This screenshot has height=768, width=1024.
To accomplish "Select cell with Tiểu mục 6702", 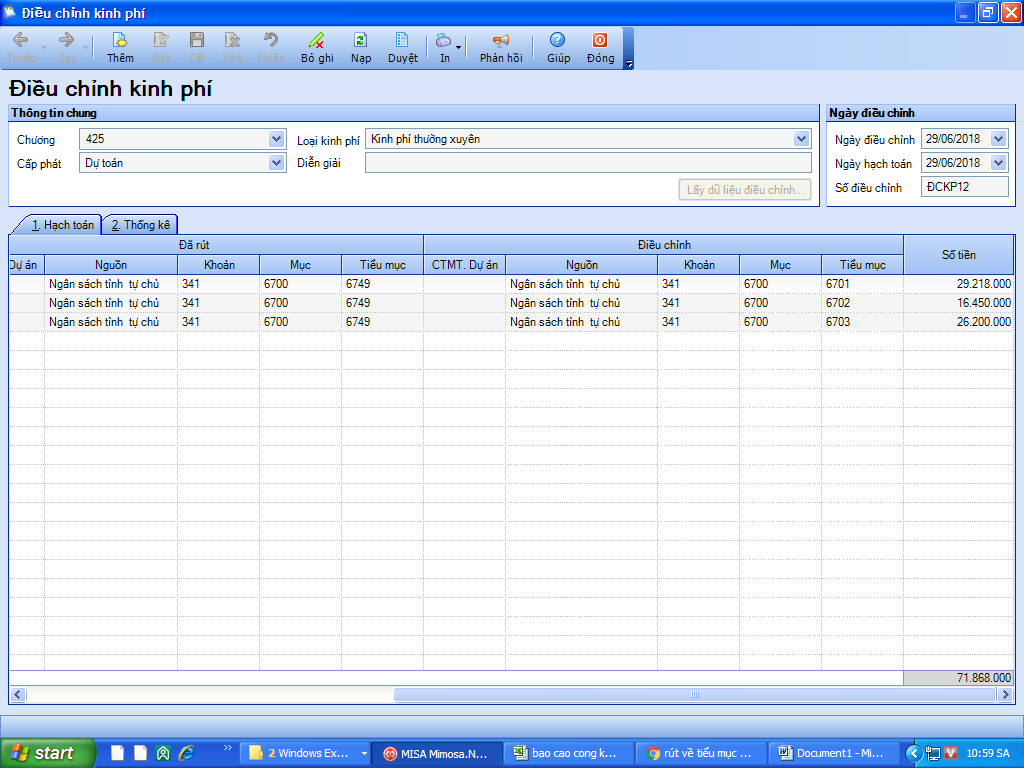I will tap(862, 303).
